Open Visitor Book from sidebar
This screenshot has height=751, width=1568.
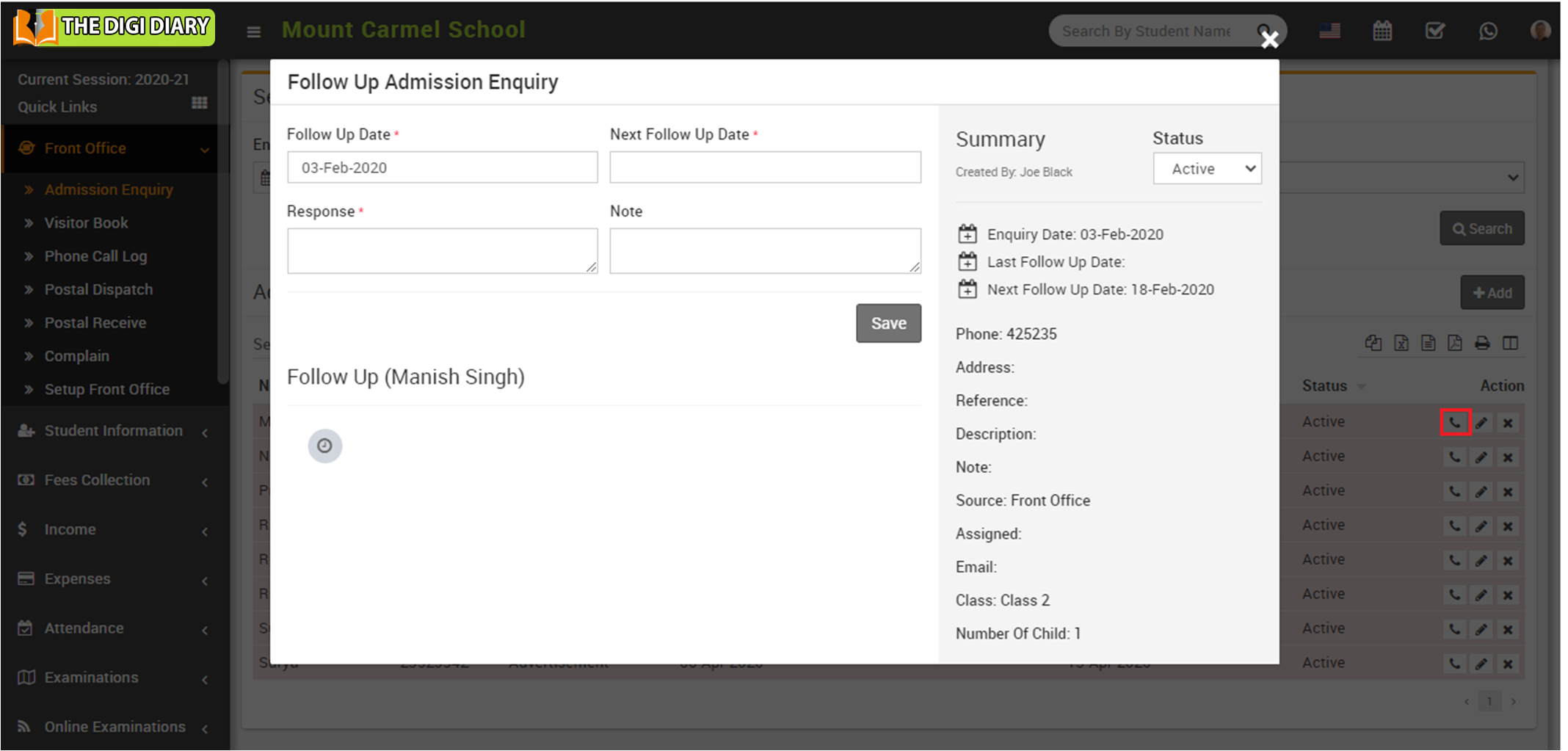tap(86, 222)
